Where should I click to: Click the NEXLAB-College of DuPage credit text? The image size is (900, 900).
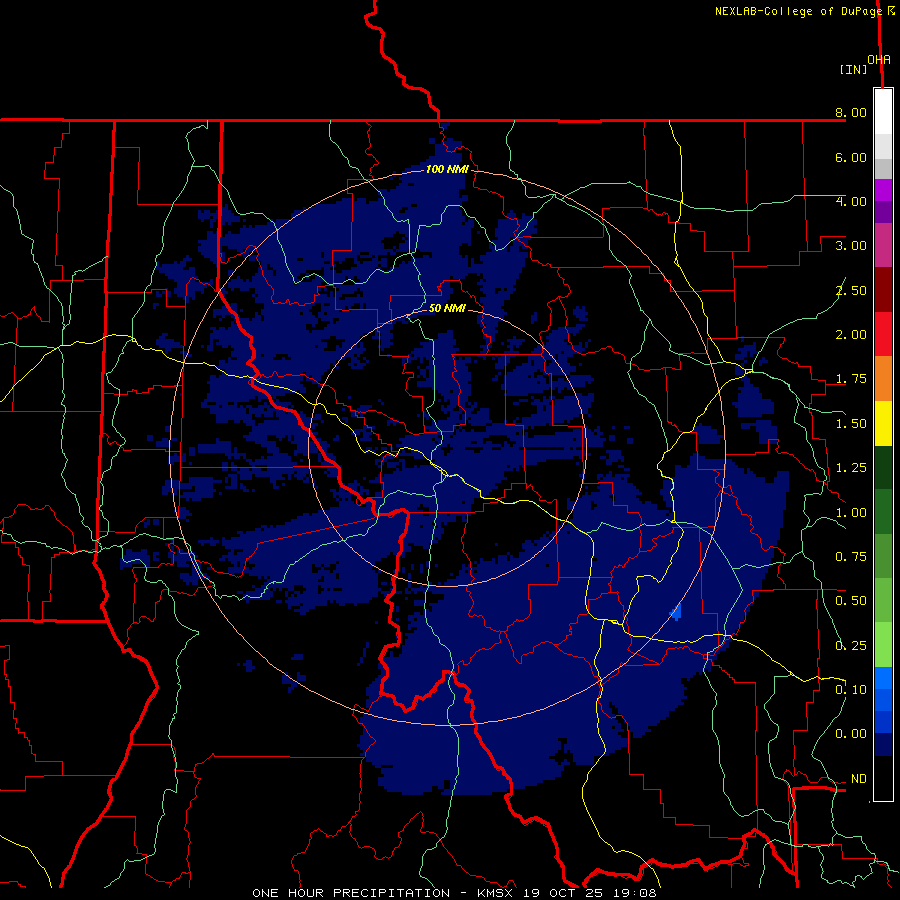click(798, 11)
